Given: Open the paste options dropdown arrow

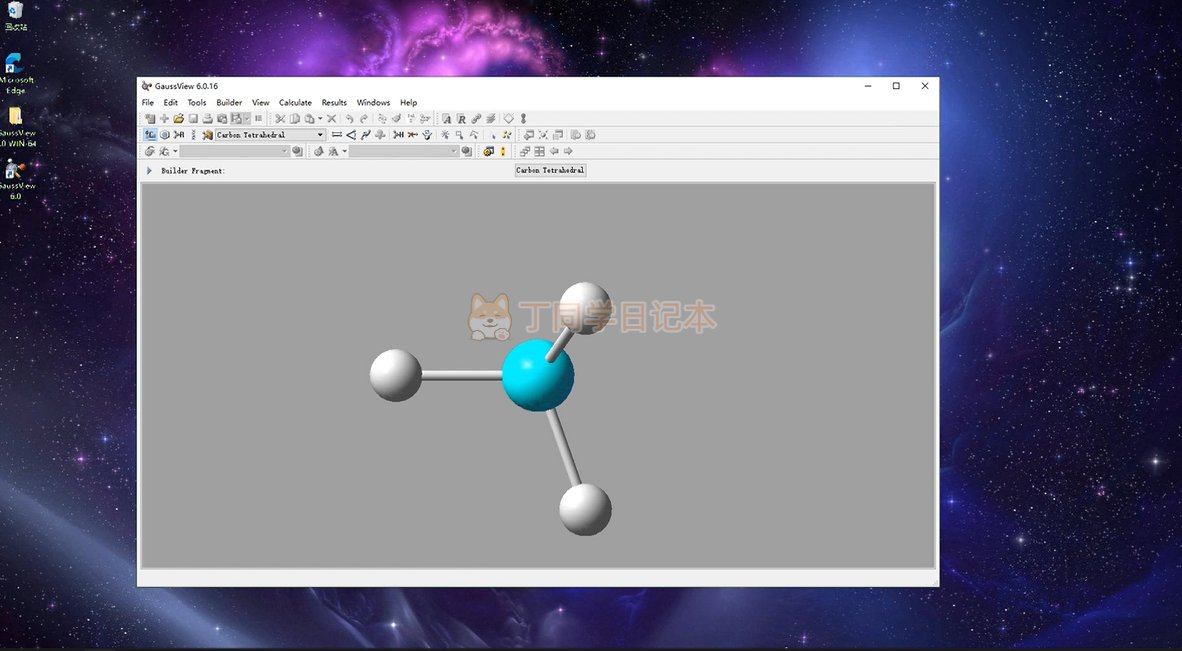Looking at the screenshot, I should 320,119.
